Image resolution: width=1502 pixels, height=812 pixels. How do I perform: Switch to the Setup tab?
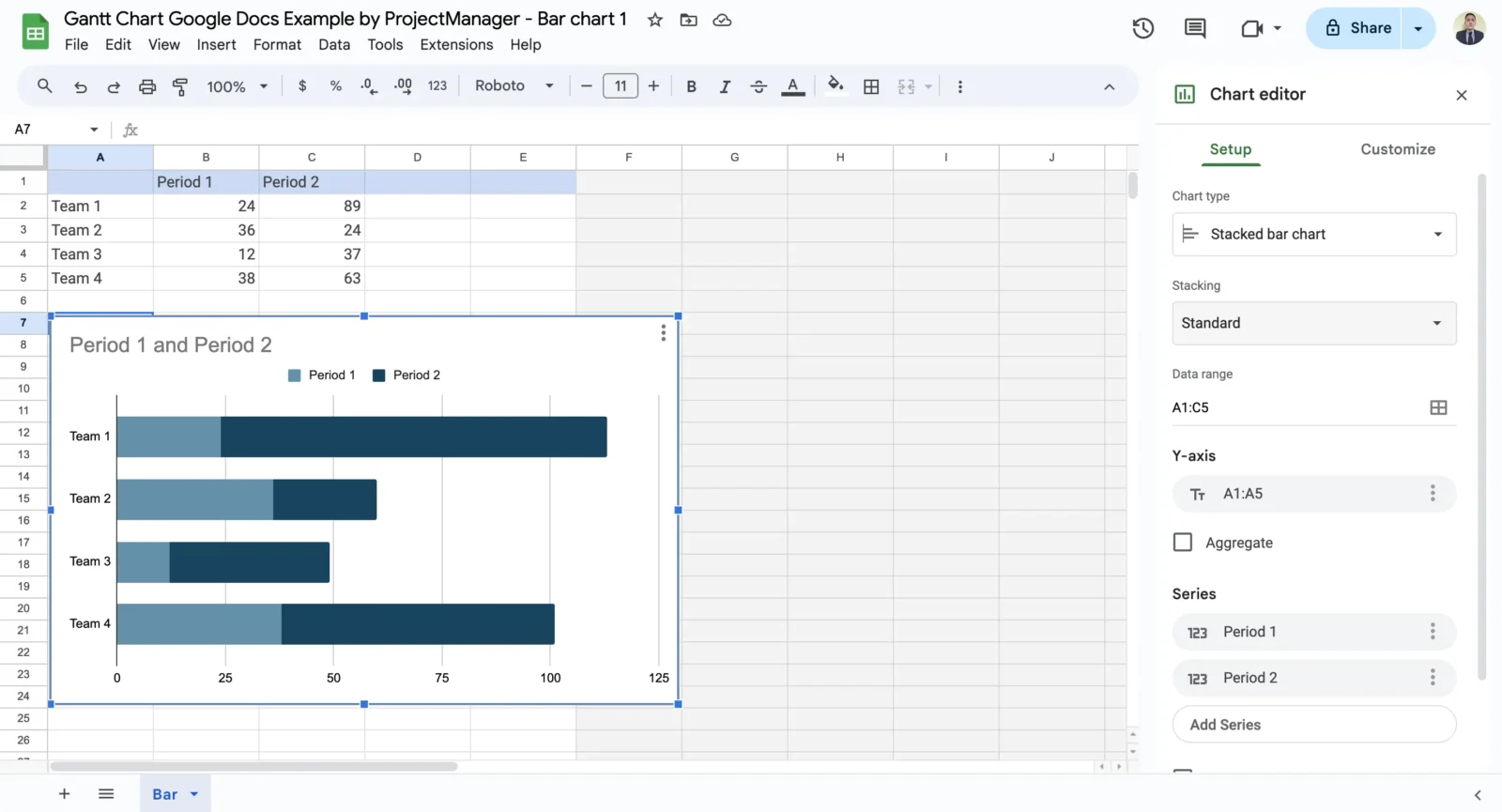[1230, 149]
